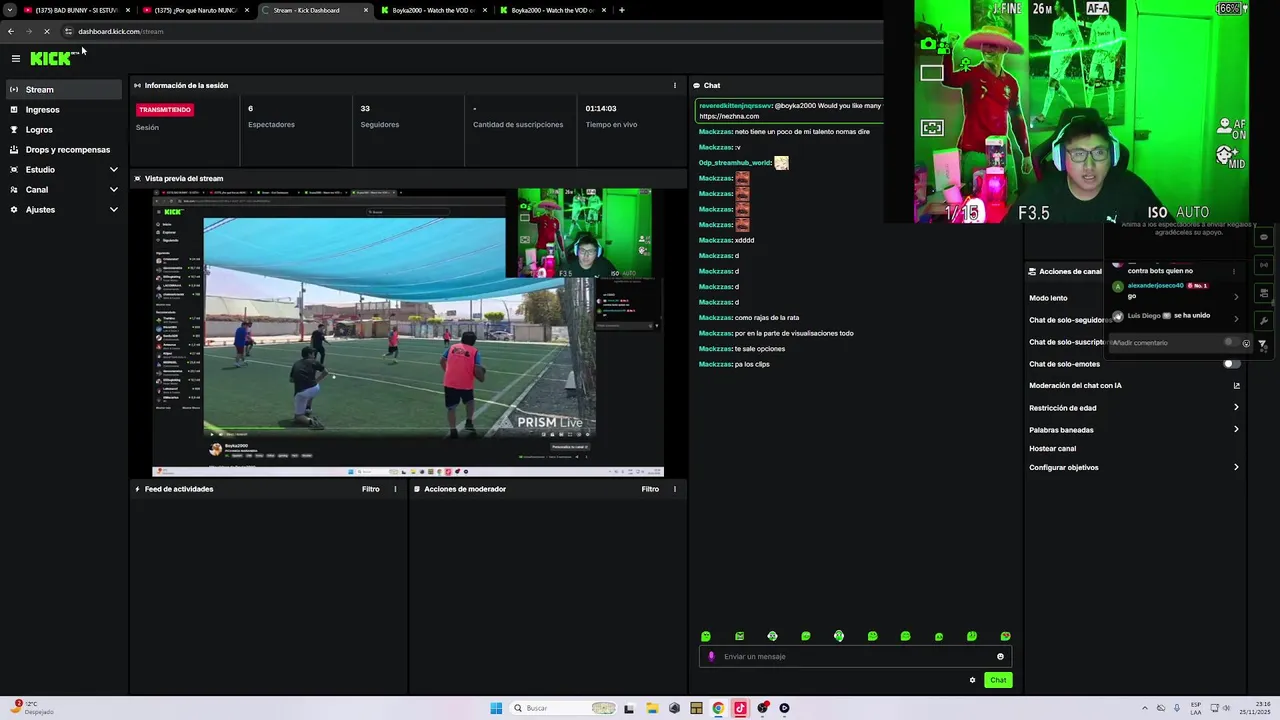The image size is (1280, 720).
Task: Open the Logros trophy sidebar icon
Action: (14, 130)
